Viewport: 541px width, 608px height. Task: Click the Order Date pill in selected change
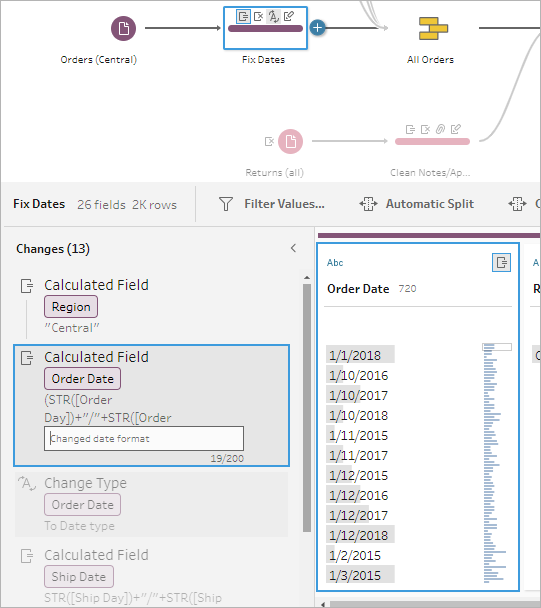point(82,378)
